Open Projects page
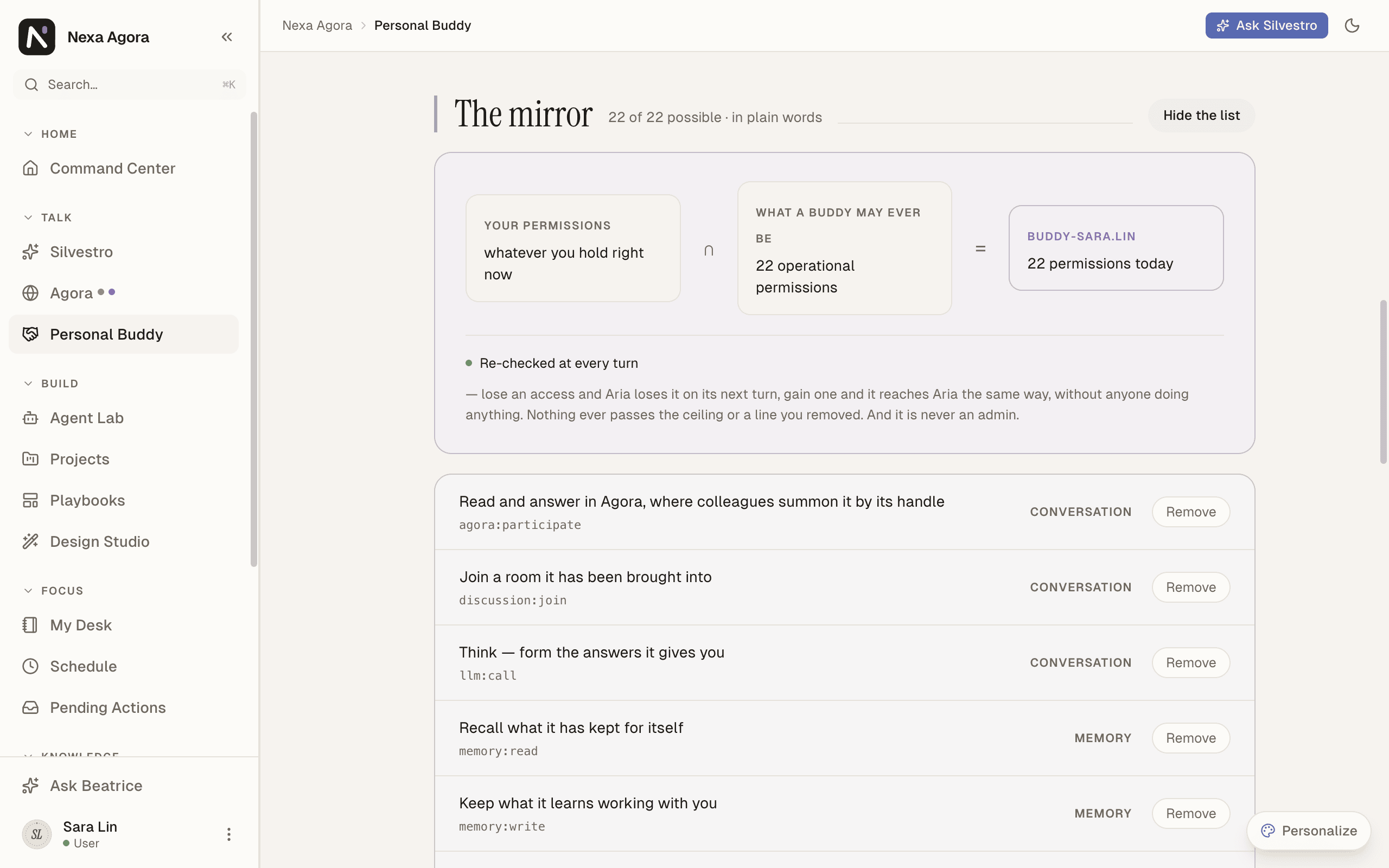This screenshot has width=1389, height=868. 123,459
